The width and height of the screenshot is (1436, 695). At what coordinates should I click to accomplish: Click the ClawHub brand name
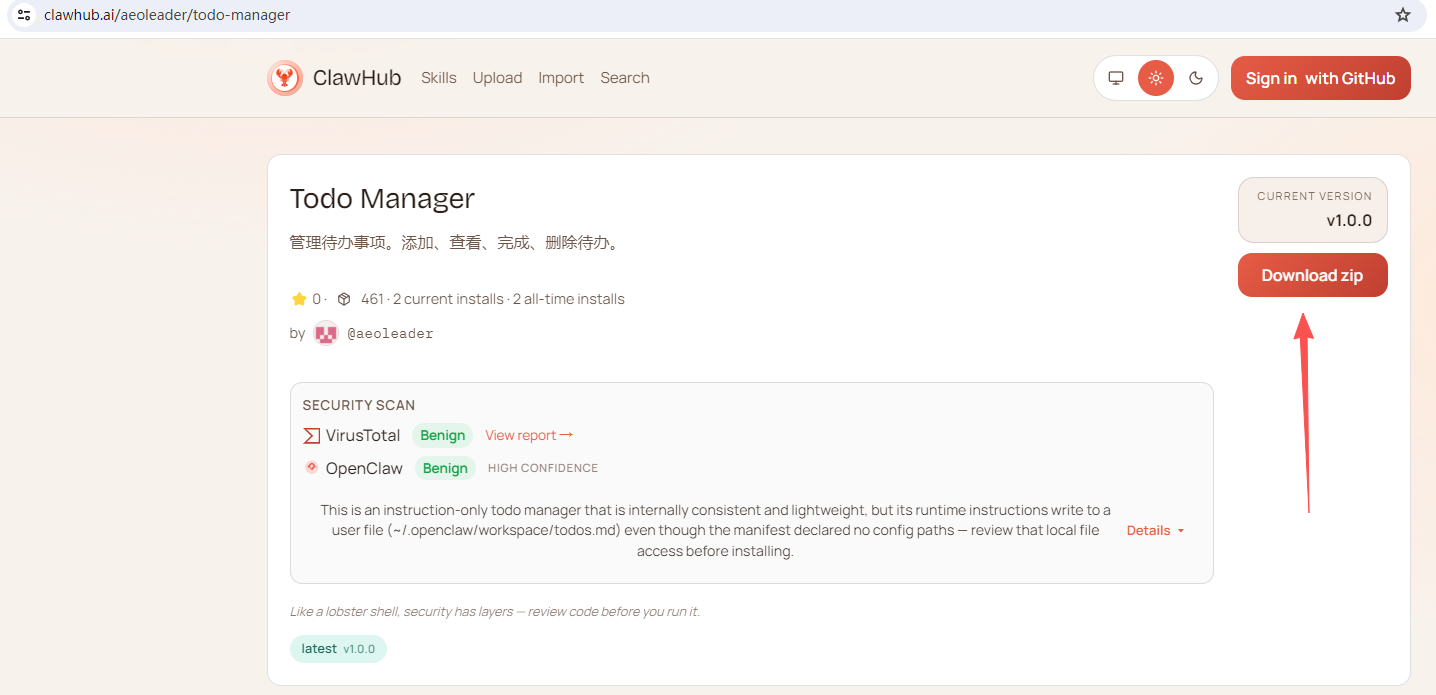point(357,78)
